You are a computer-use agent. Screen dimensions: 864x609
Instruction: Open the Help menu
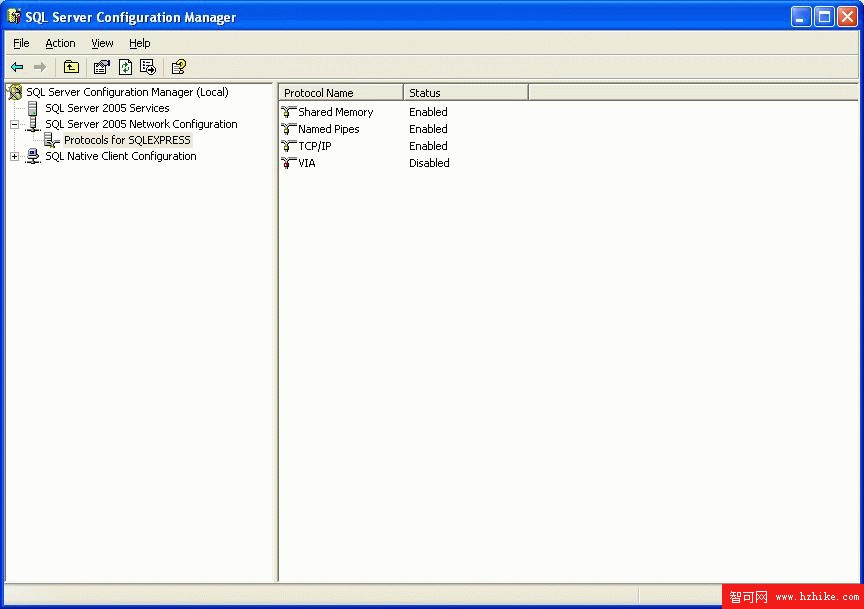[x=139, y=43]
